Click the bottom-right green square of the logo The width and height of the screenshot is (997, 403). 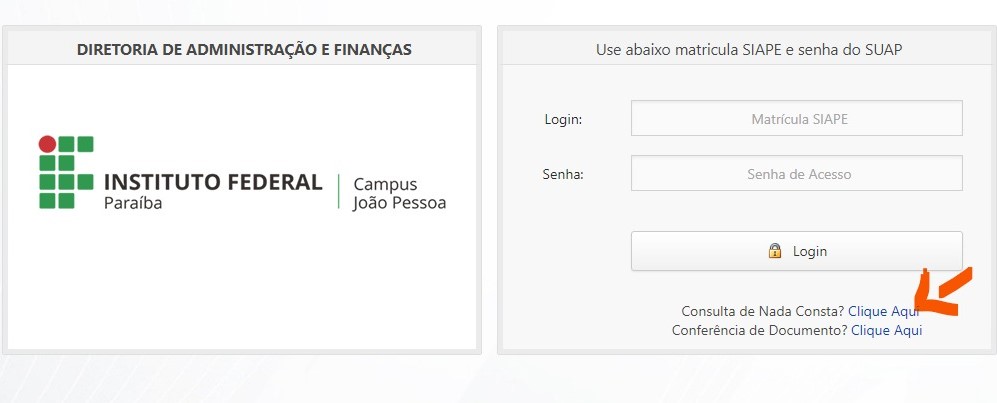[x=66, y=201]
